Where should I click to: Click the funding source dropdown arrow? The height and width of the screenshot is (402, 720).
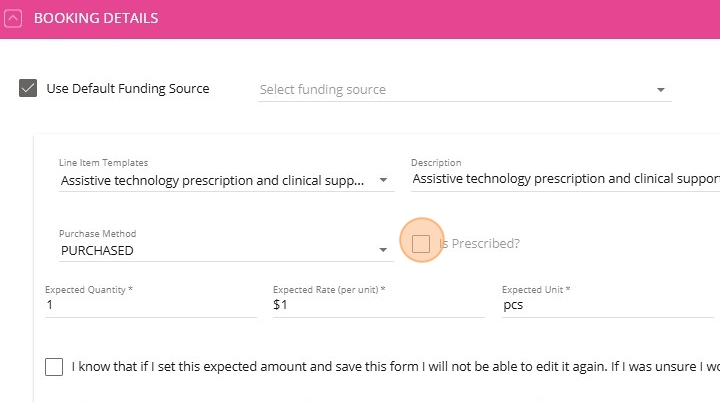tap(661, 90)
